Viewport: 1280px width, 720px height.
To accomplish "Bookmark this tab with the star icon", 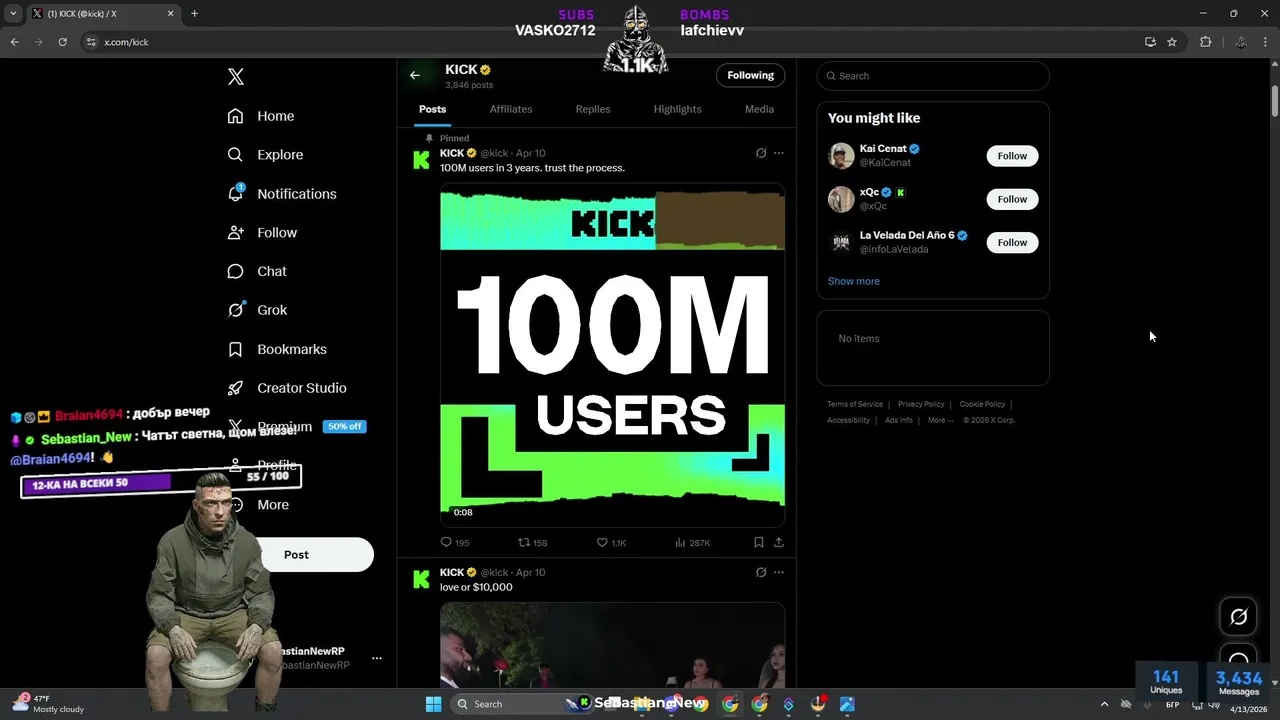I will 1172,42.
